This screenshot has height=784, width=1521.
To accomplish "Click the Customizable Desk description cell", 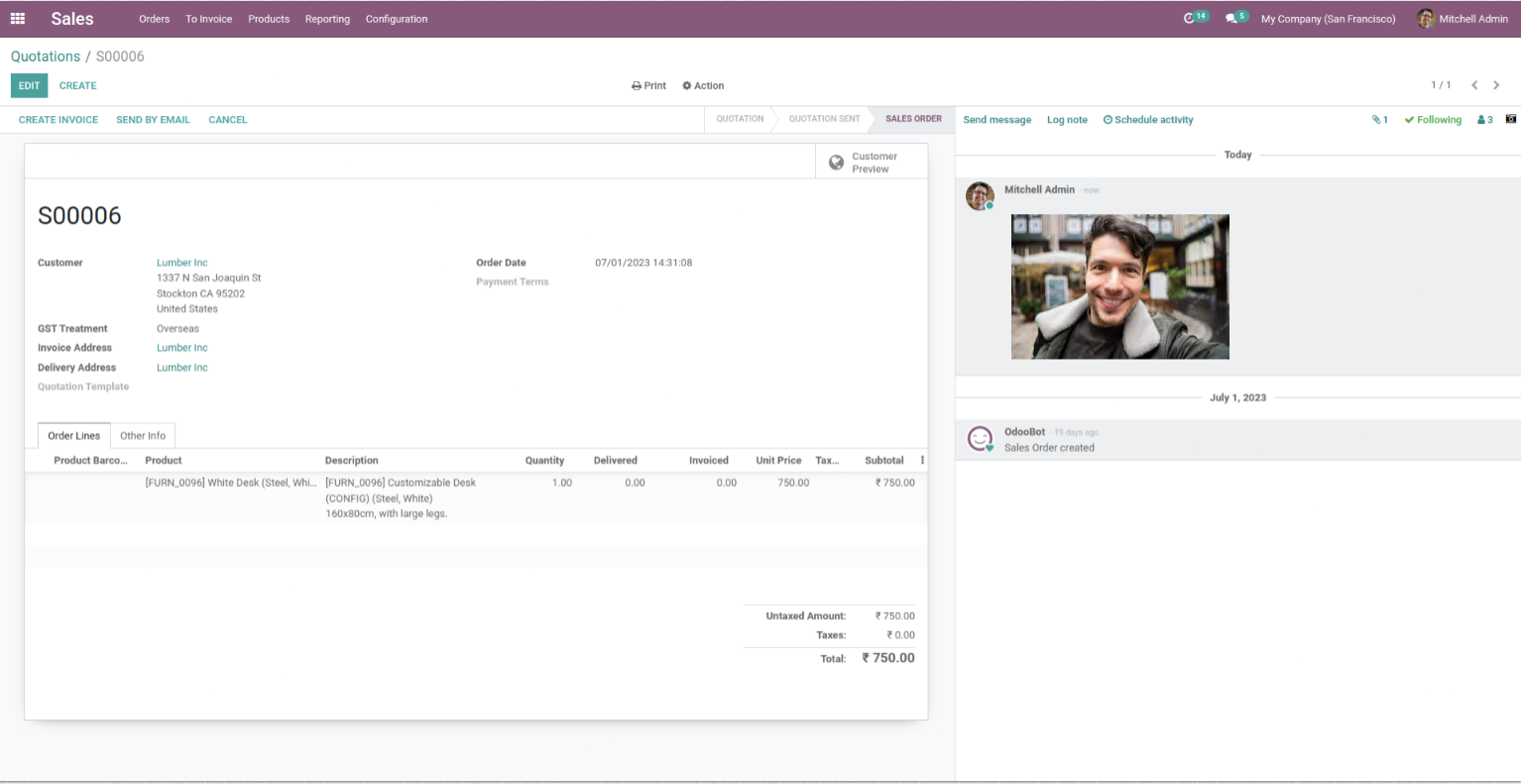I will coord(401,499).
